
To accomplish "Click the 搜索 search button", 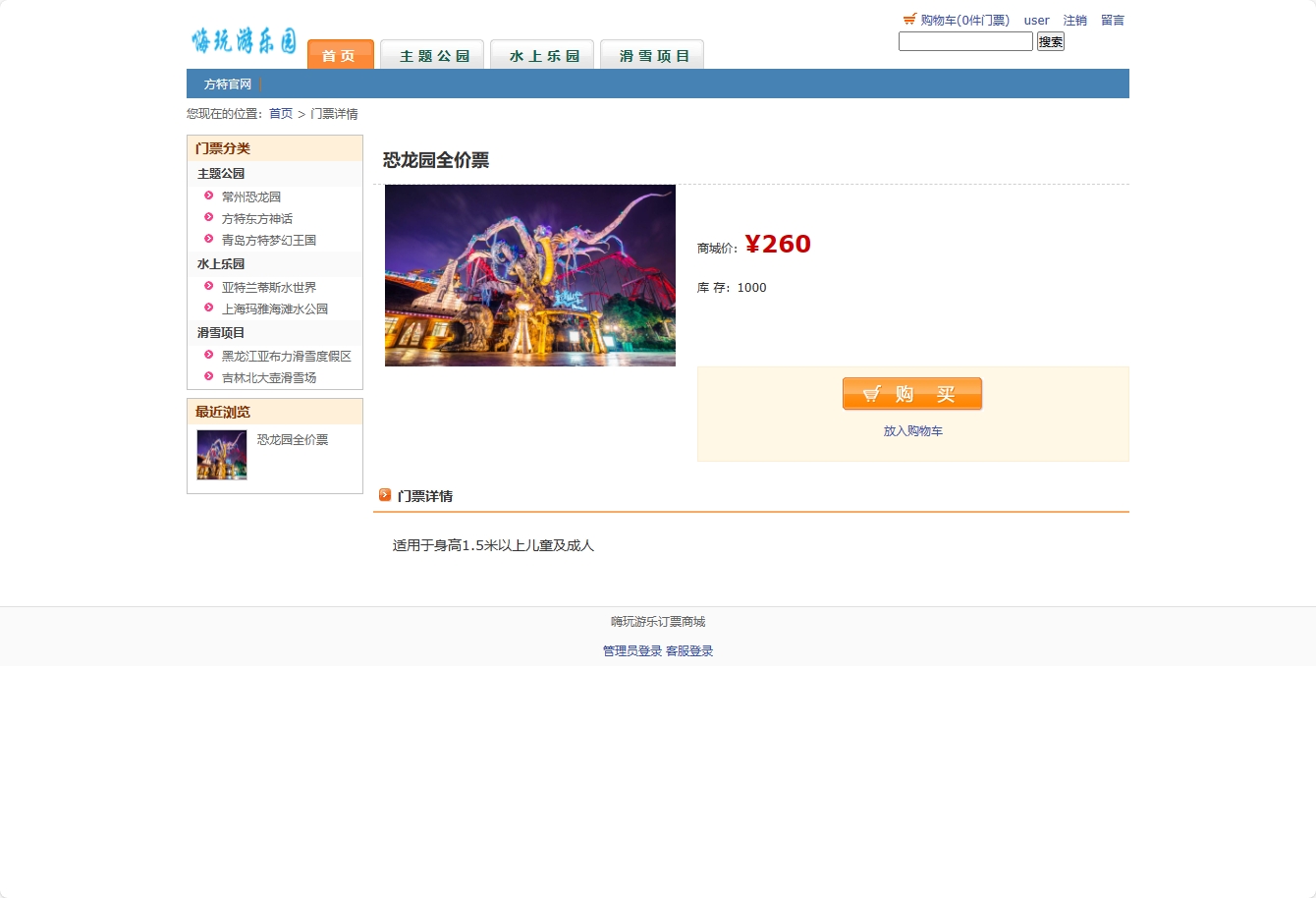I will (x=1050, y=41).
